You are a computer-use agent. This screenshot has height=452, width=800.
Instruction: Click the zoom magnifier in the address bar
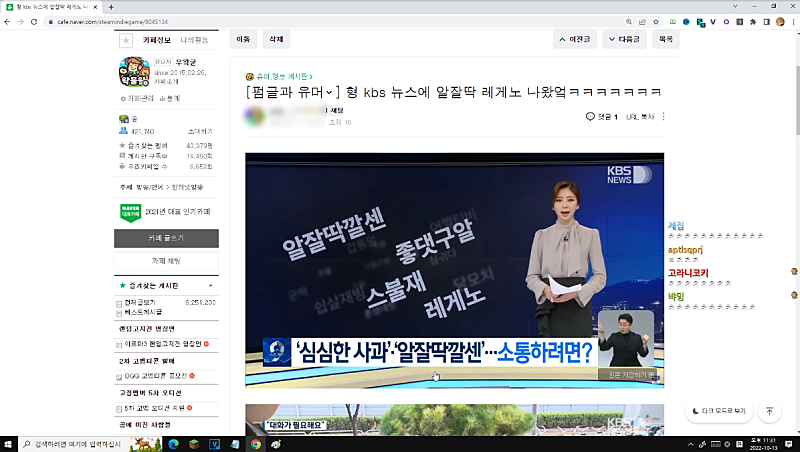click(629, 22)
